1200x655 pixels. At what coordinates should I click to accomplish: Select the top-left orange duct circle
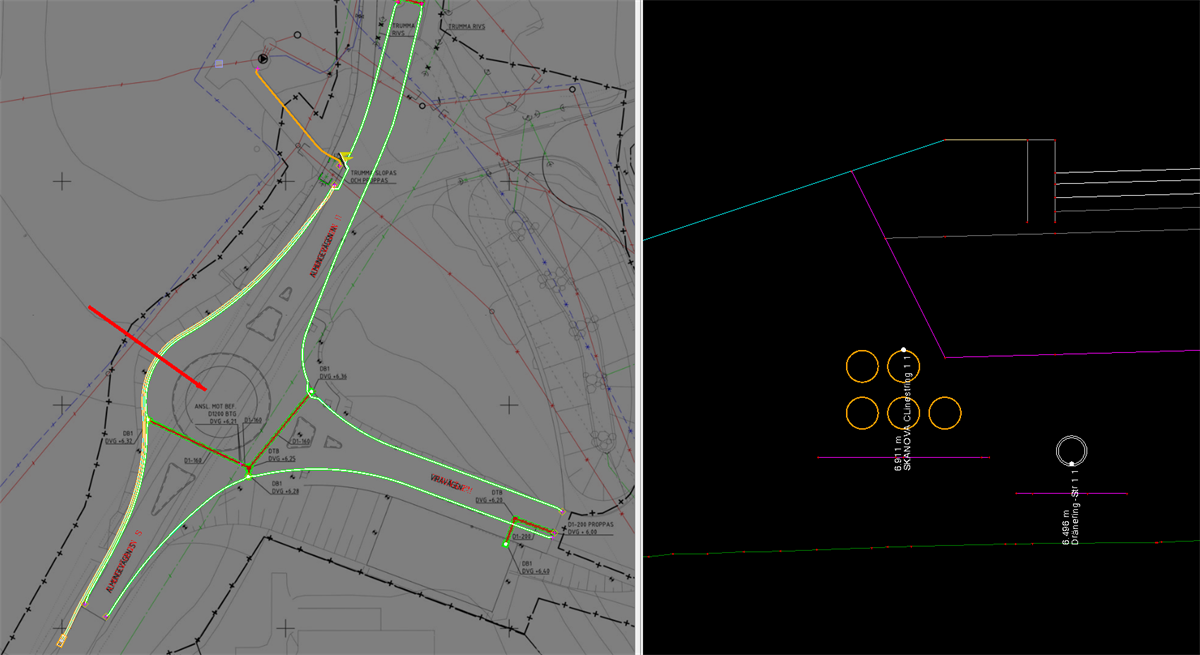pyautogui.click(x=862, y=366)
